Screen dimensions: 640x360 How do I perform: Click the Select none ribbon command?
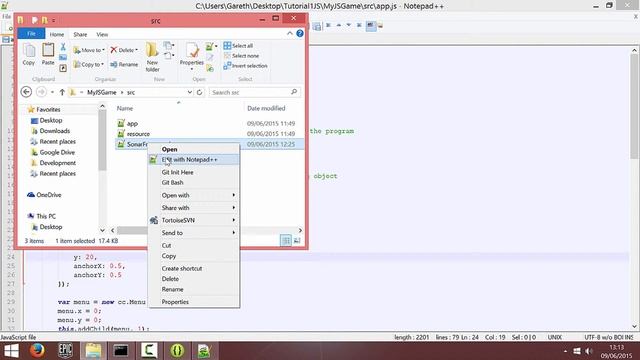coord(241,56)
